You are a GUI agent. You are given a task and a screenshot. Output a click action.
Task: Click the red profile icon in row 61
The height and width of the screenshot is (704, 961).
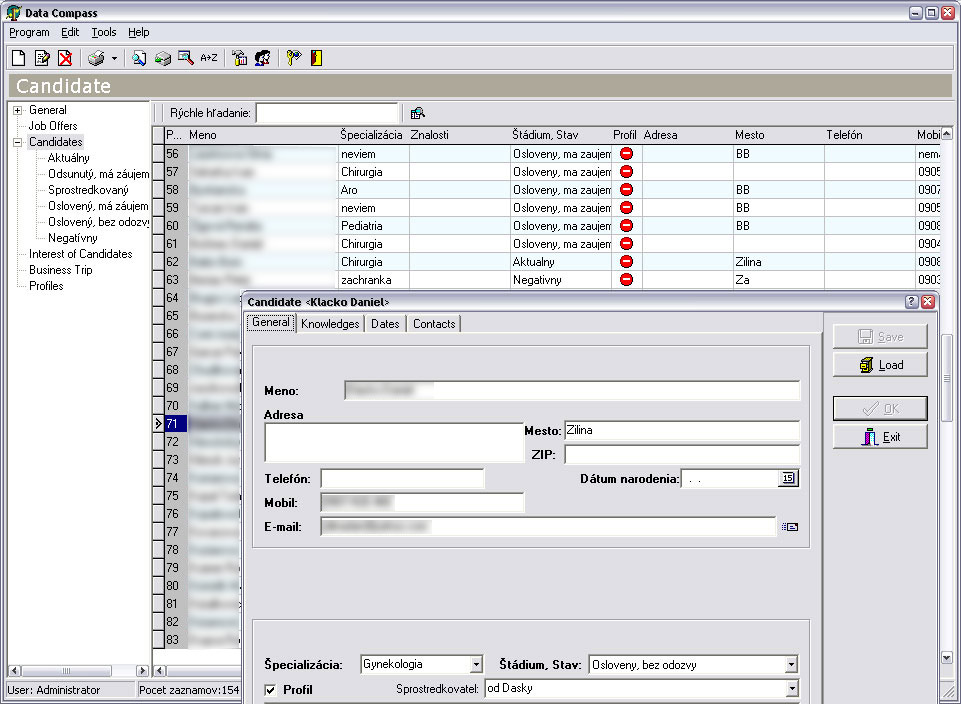(626, 244)
